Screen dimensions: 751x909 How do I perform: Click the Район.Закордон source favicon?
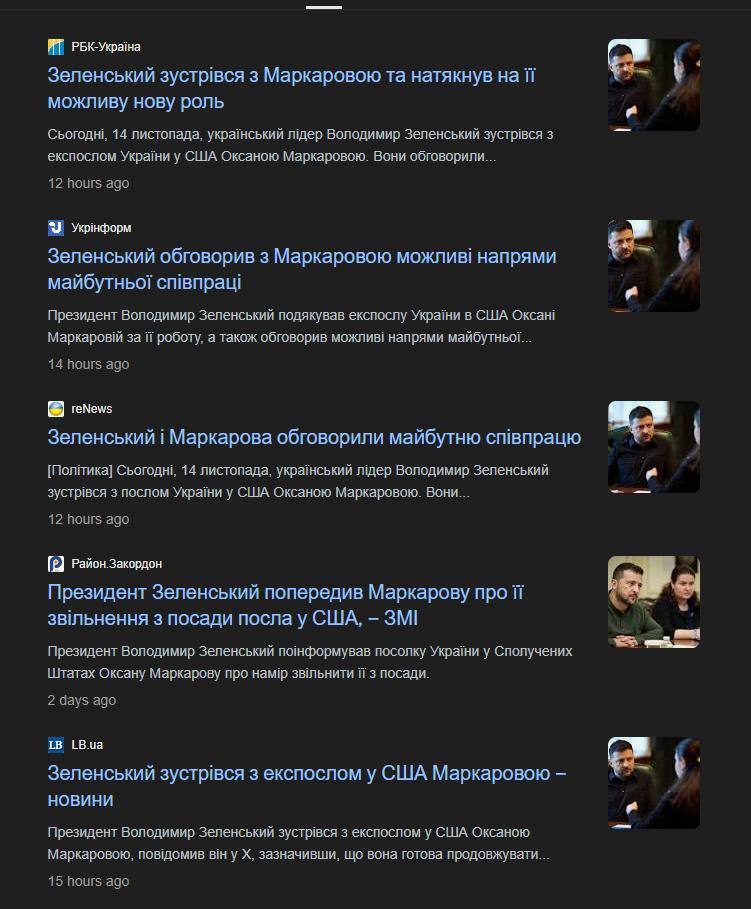[56, 563]
